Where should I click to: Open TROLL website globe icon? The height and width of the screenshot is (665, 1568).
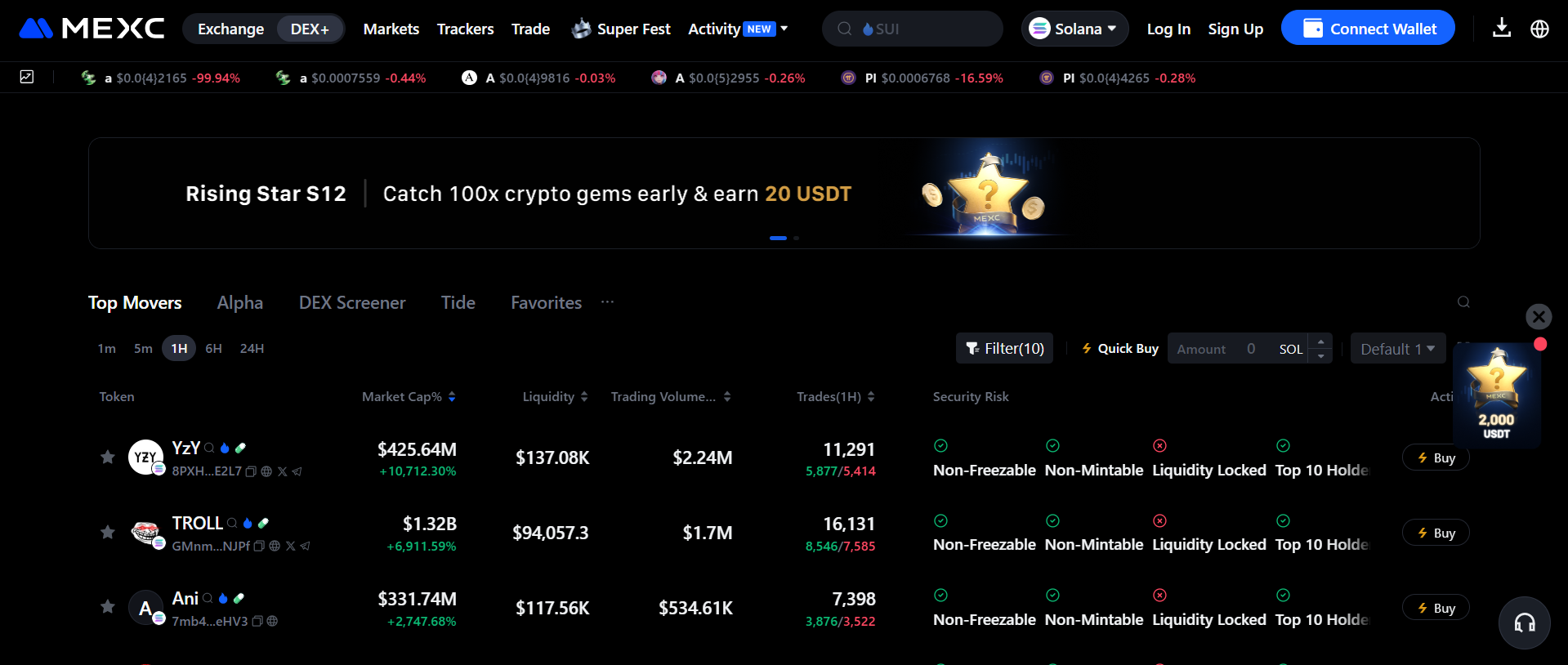[275, 546]
